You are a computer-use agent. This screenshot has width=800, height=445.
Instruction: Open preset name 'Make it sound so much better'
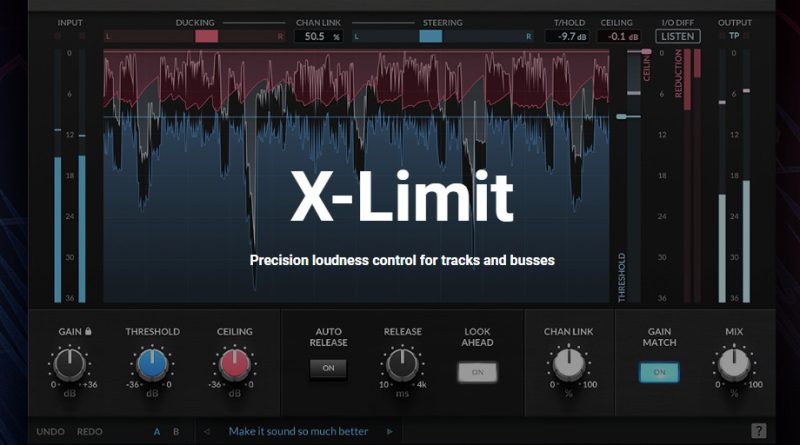point(298,432)
